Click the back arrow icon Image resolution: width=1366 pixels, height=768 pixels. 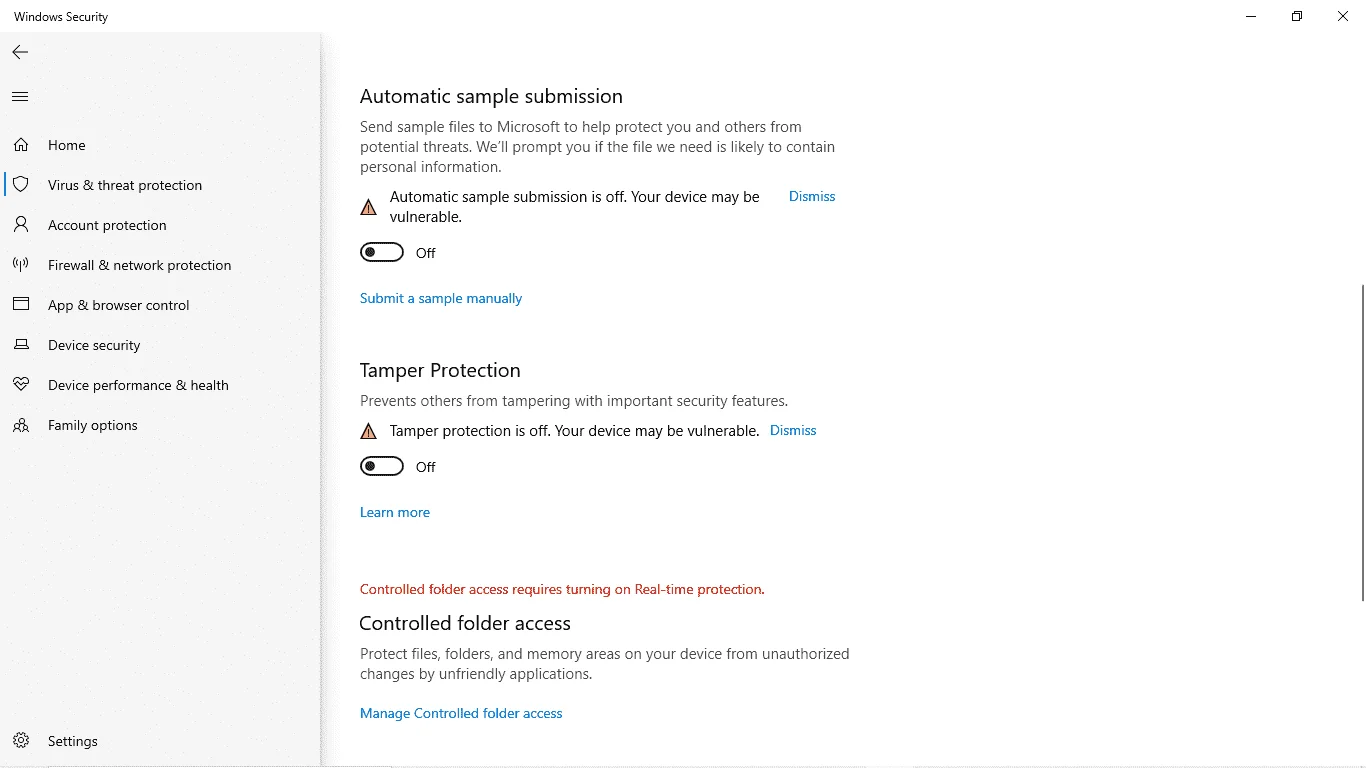(x=20, y=52)
